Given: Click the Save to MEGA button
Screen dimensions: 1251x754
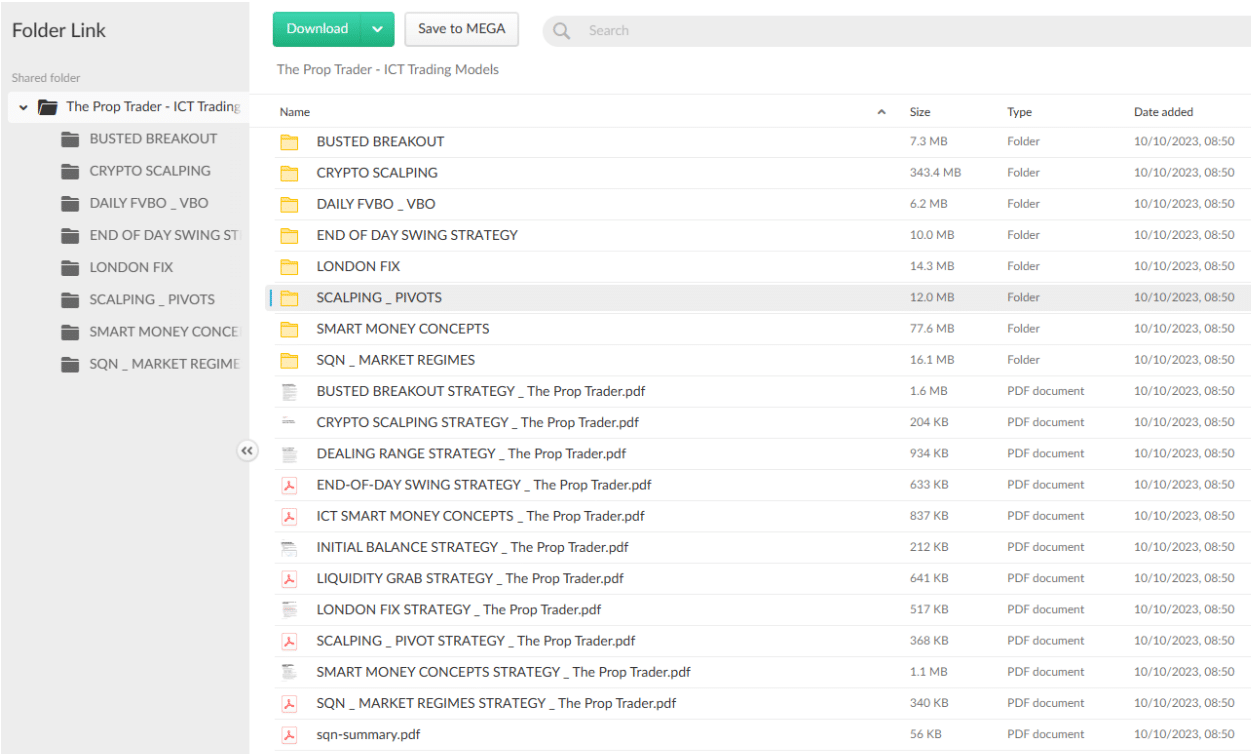Looking at the screenshot, I should point(461,30).
